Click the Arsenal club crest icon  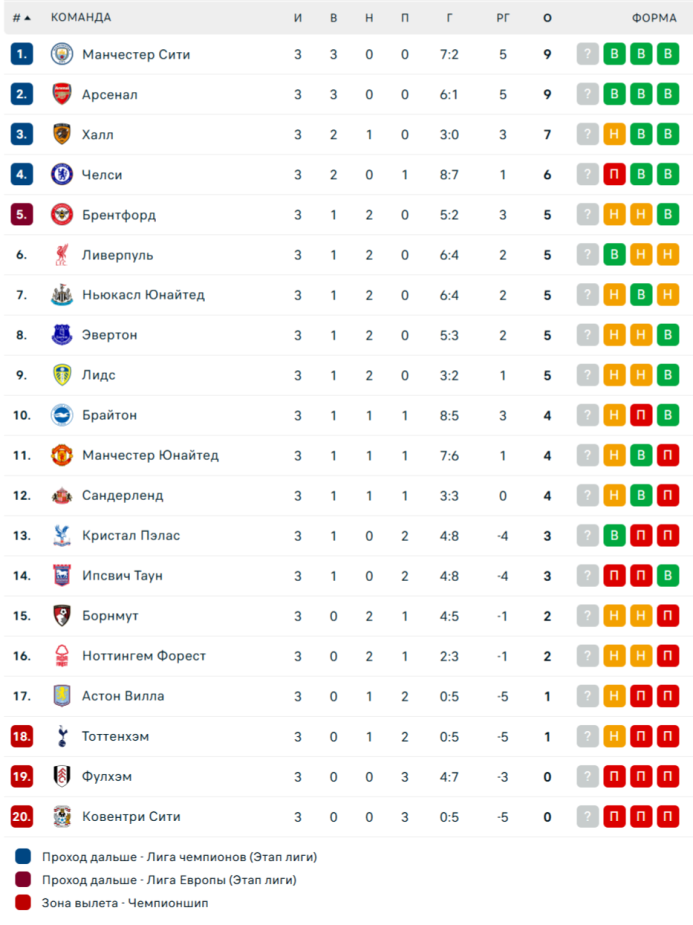coord(61,94)
